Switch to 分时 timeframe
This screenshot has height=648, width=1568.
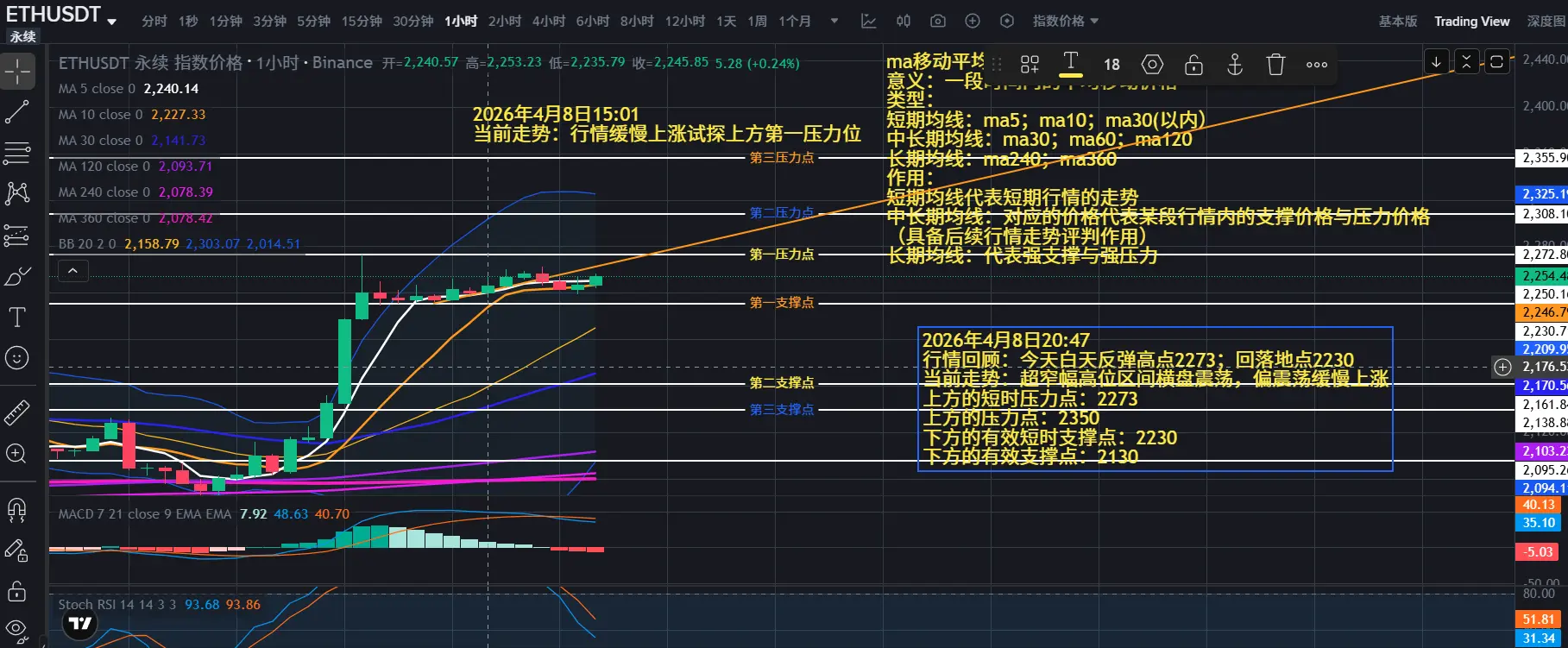pyautogui.click(x=154, y=21)
